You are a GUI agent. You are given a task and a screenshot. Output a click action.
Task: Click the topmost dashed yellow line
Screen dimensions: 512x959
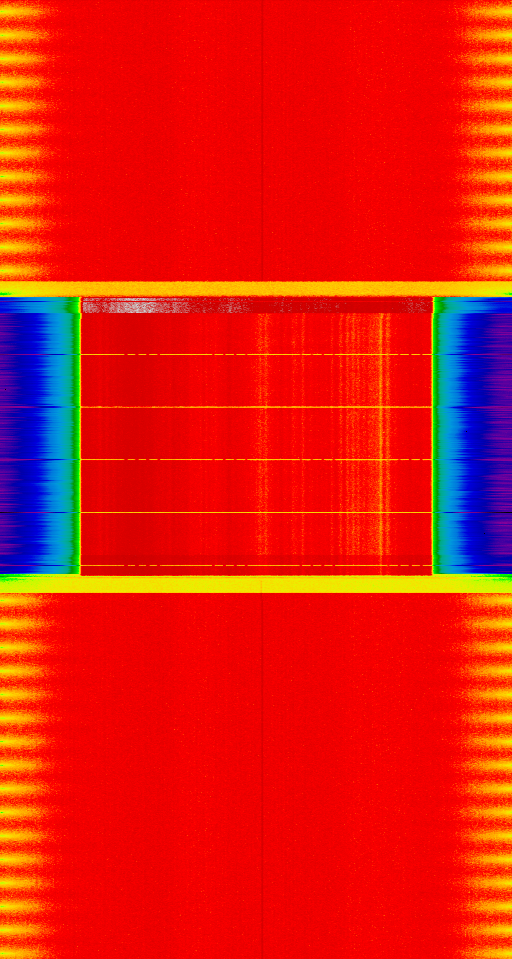(256, 355)
